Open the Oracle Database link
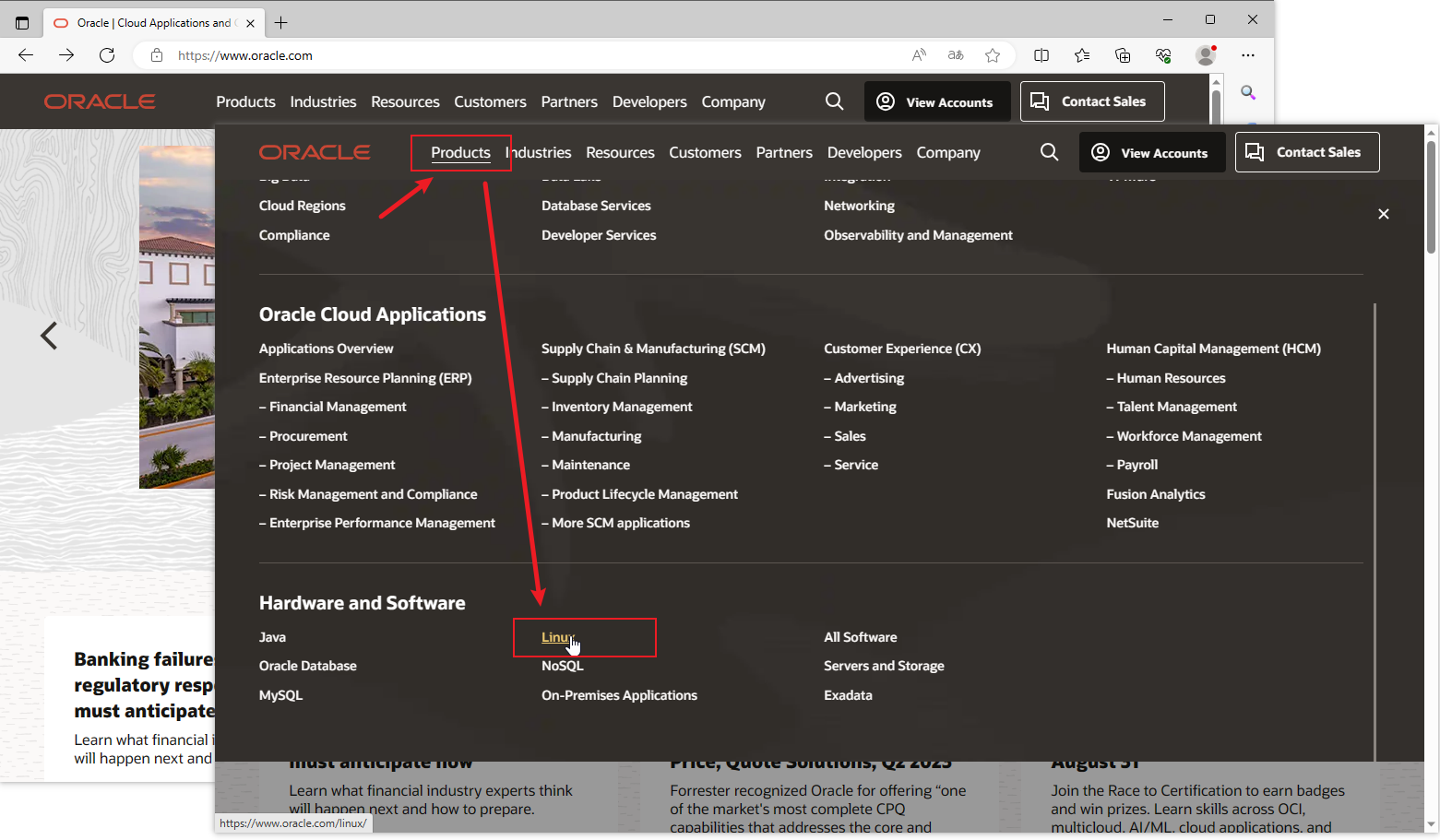The width and height of the screenshot is (1440, 840). point(307,666)
